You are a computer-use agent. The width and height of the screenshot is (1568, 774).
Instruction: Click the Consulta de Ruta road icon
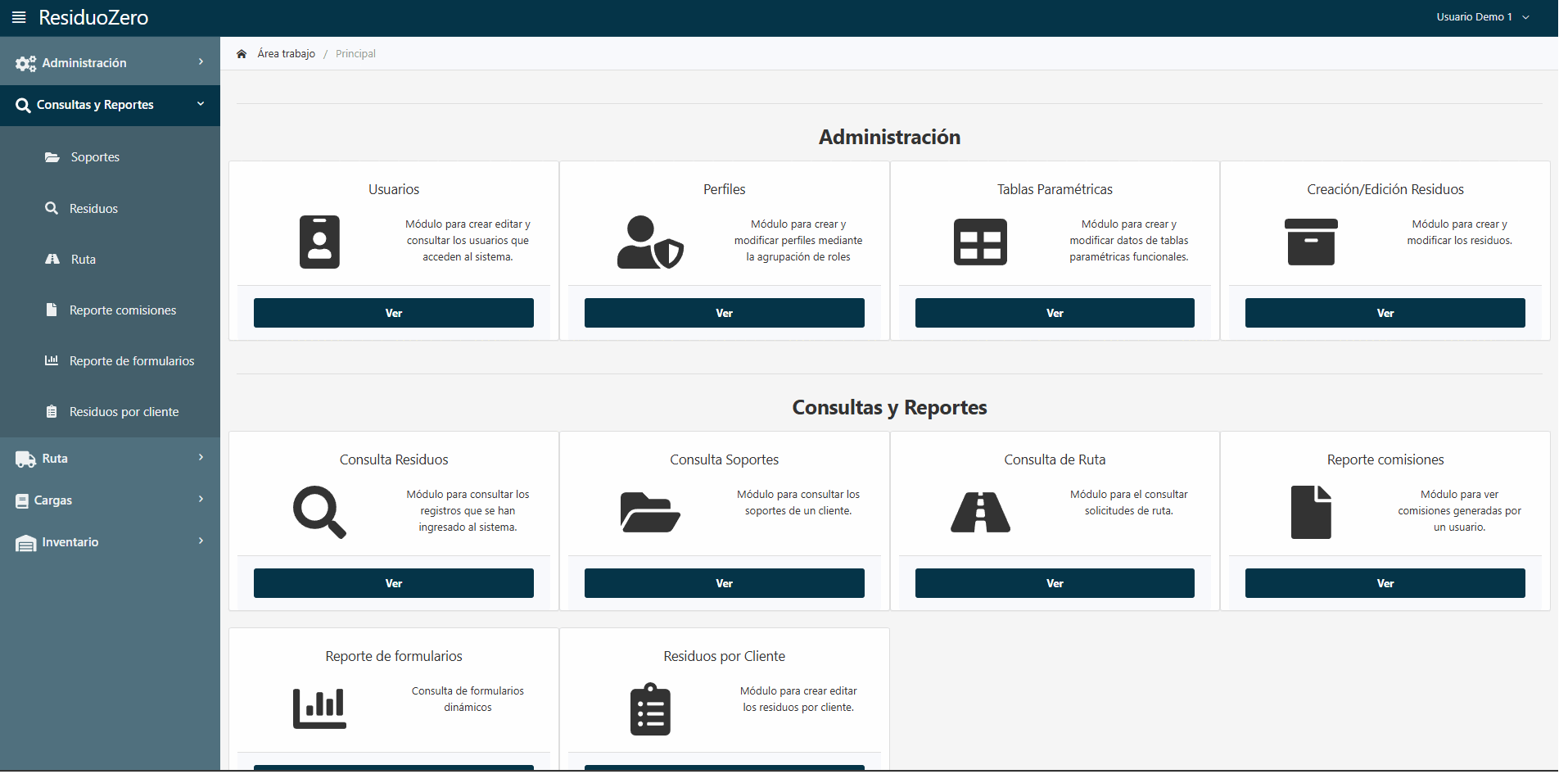(980, 513)
